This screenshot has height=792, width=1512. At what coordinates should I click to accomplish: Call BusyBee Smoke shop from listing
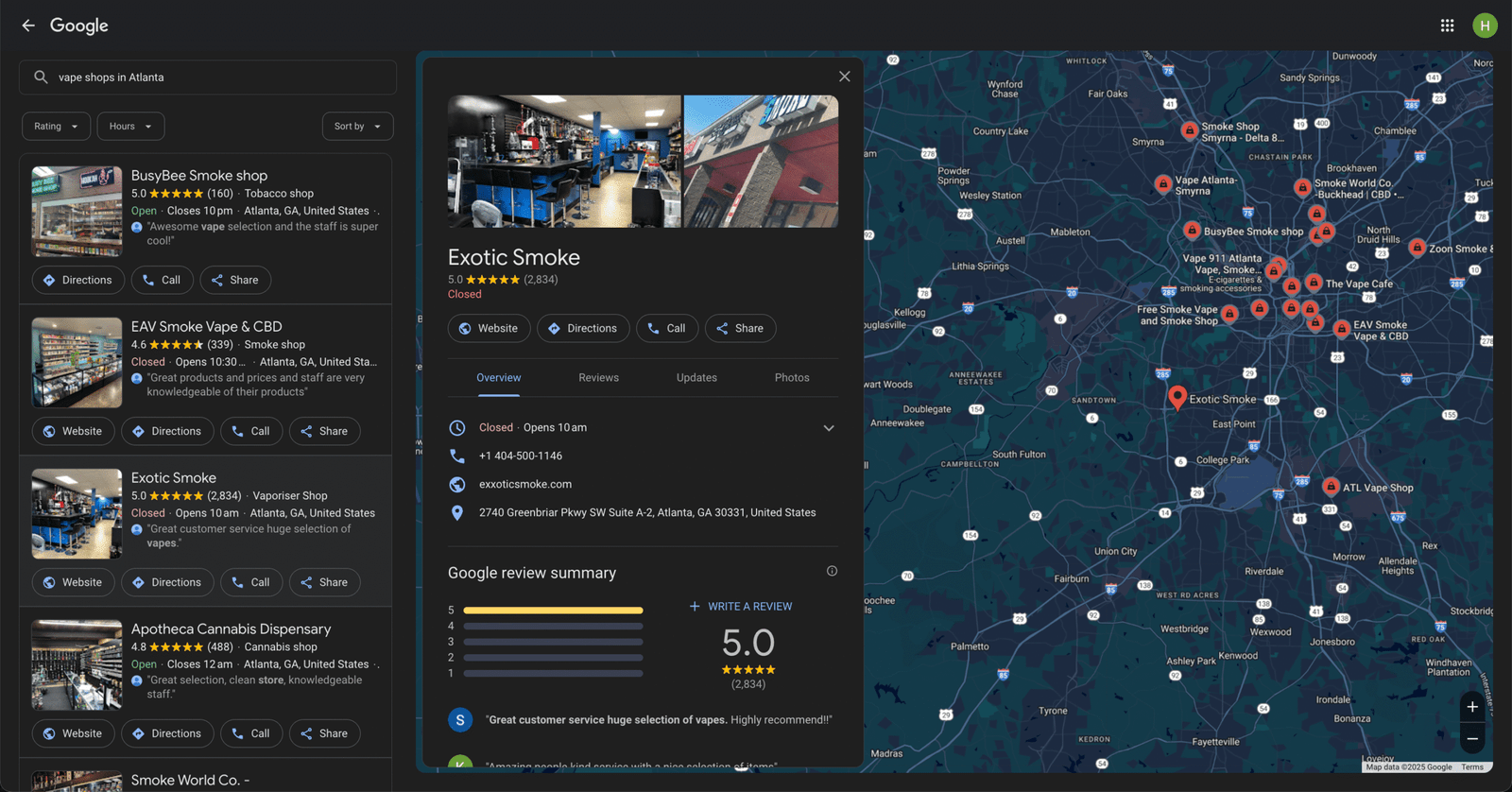click(x=162, y=280)
